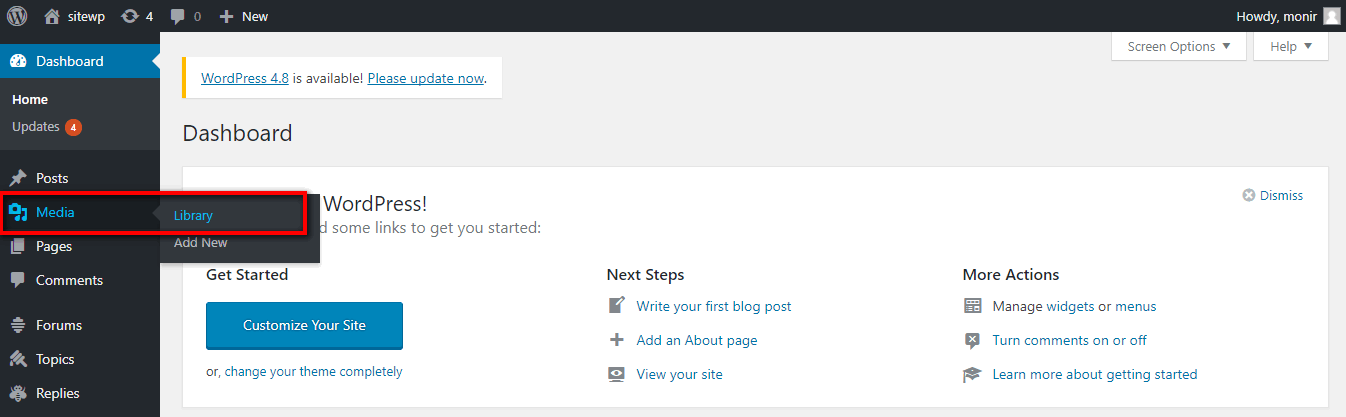This screenshot has height=417, width=1346.
Task: Follow the Please update now link
Action: click(426, 77)
